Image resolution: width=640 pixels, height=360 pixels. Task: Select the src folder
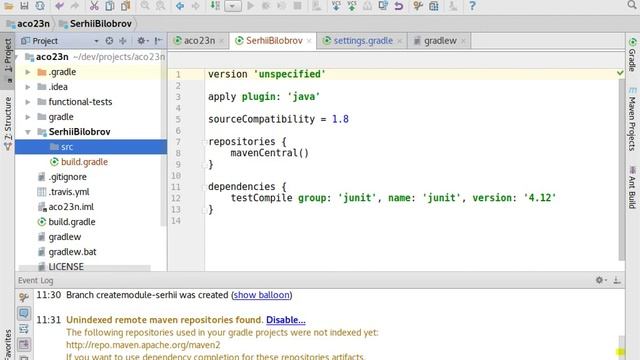[x=91, y=147]
